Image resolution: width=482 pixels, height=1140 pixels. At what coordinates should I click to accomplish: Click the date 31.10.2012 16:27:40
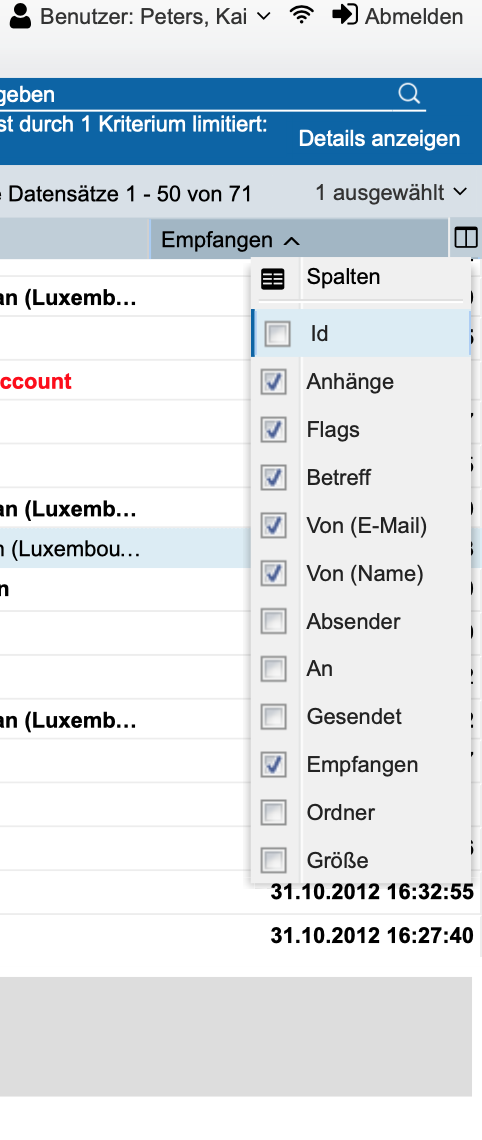coord(372,935)
